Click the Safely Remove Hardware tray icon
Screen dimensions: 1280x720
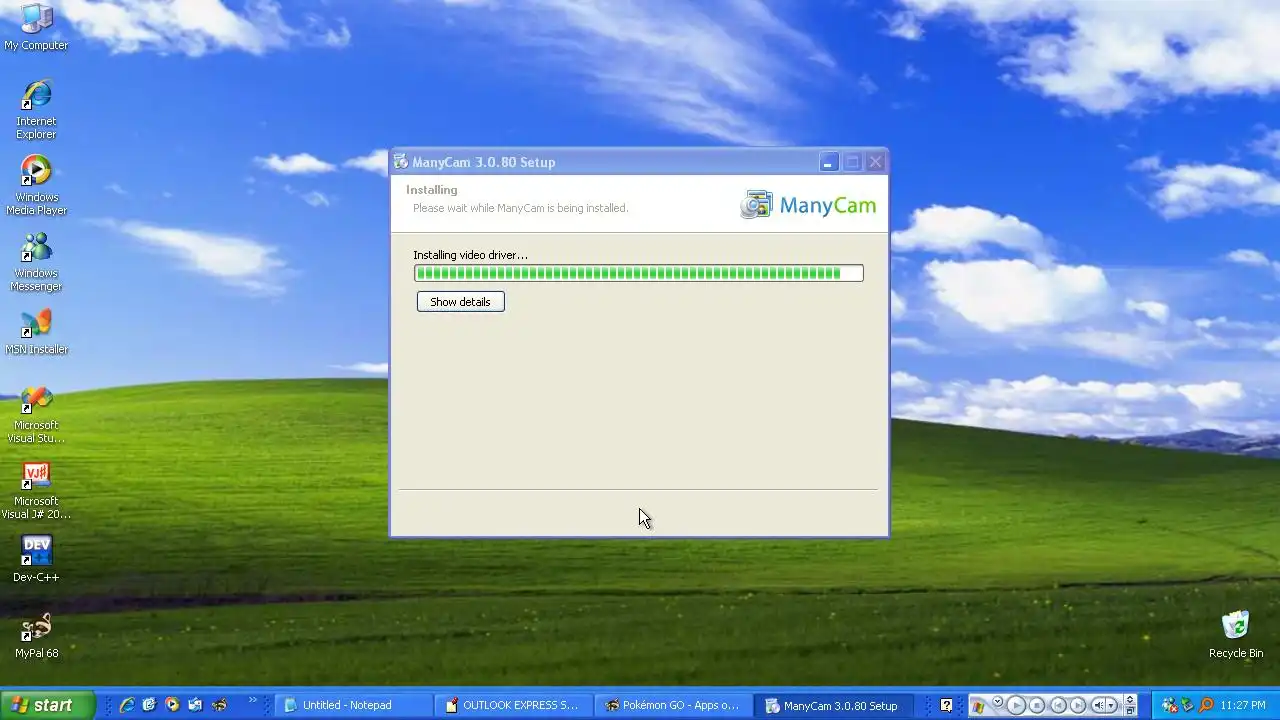[1187, 705]
